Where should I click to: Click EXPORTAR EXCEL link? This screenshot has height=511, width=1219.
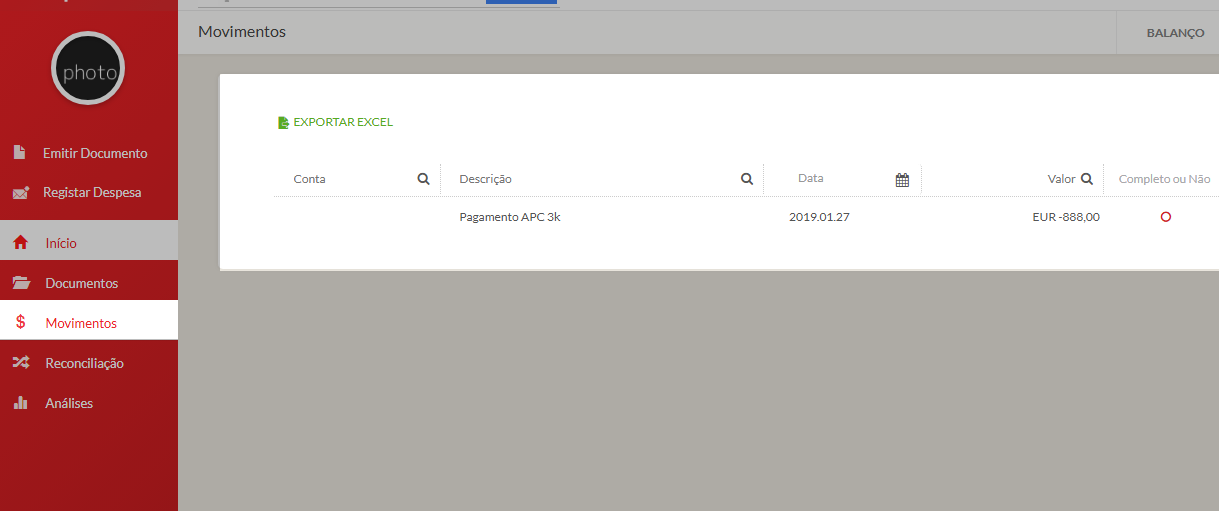(343, 122)
